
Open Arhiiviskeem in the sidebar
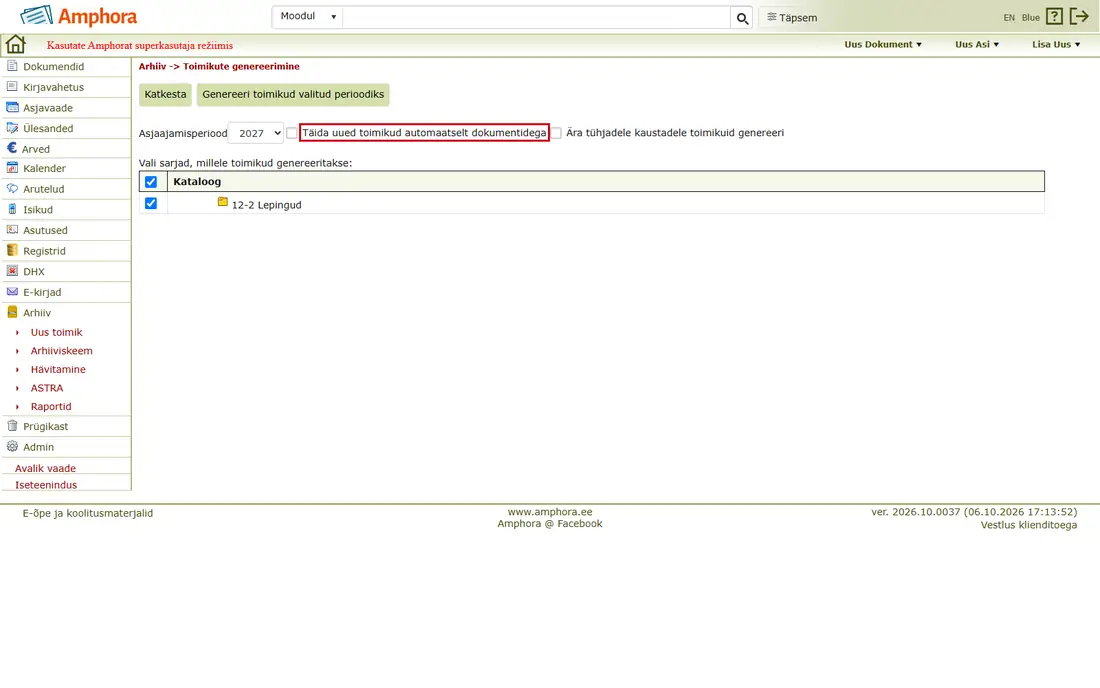click(62, 351)
